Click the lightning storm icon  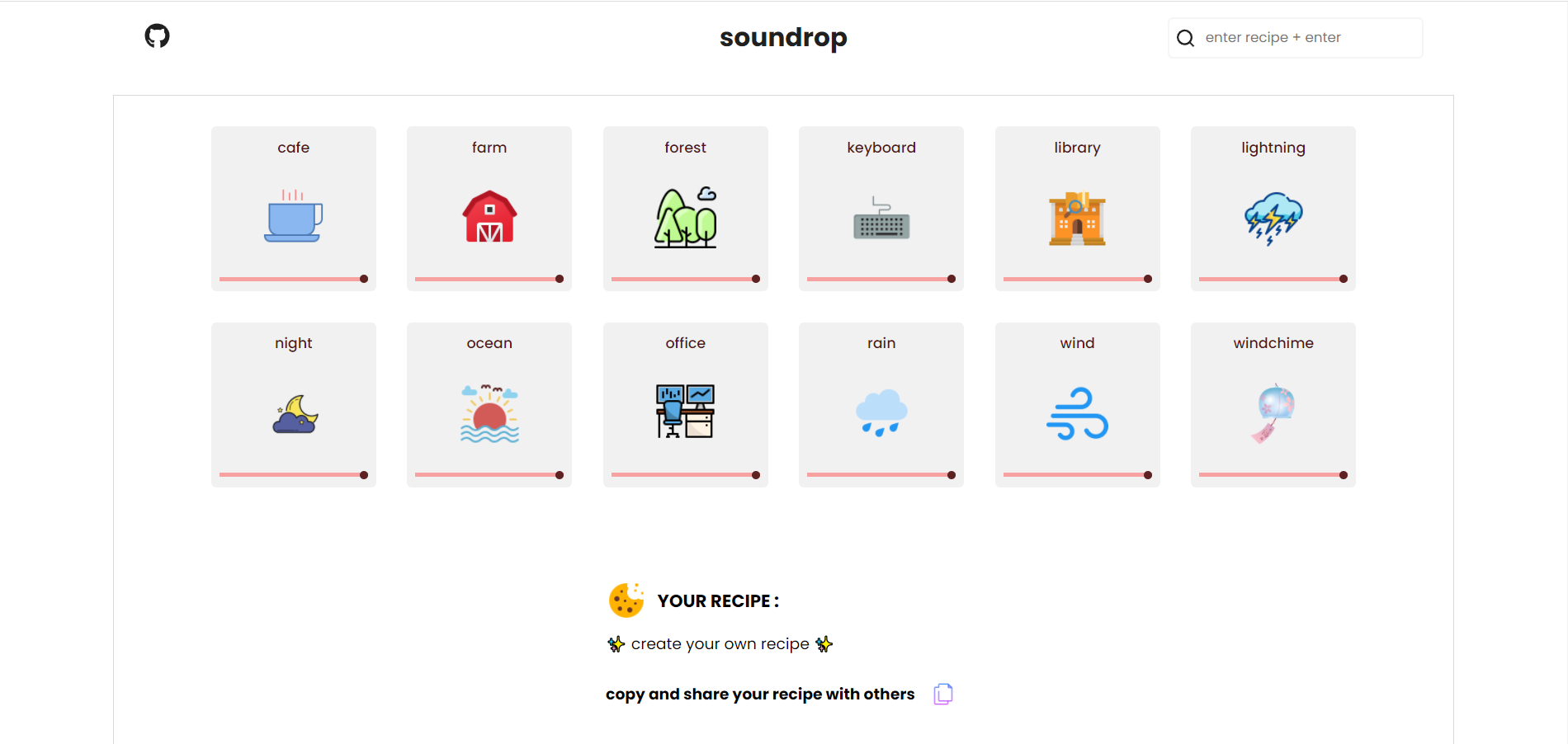[1273, 217]
